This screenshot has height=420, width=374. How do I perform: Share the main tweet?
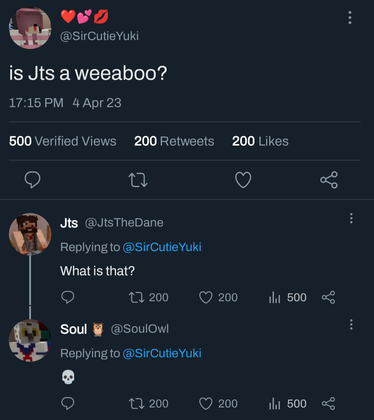329,180
